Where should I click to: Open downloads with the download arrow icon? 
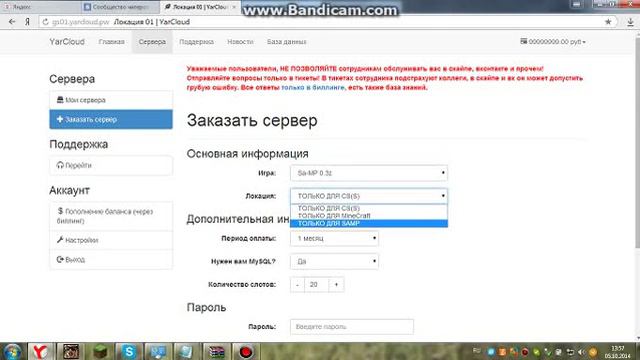click(630, 22)
